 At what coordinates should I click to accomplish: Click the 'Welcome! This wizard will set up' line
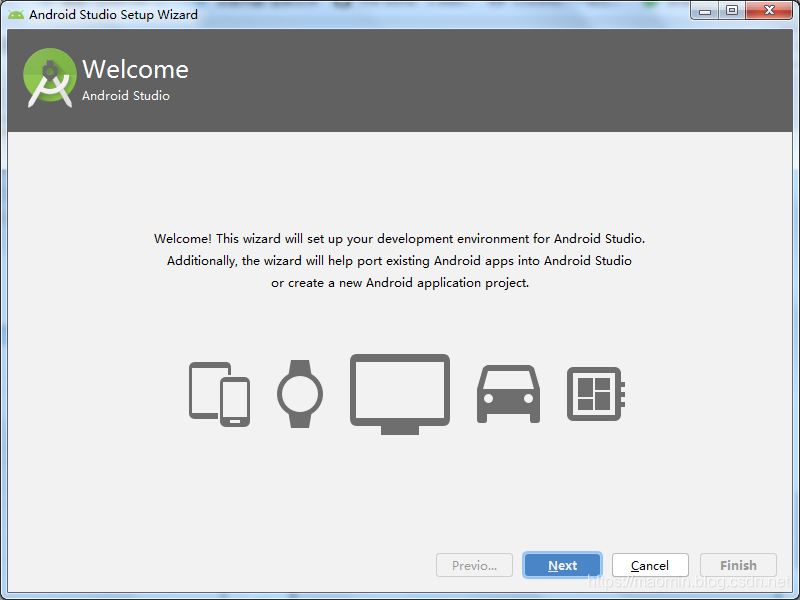399,239
